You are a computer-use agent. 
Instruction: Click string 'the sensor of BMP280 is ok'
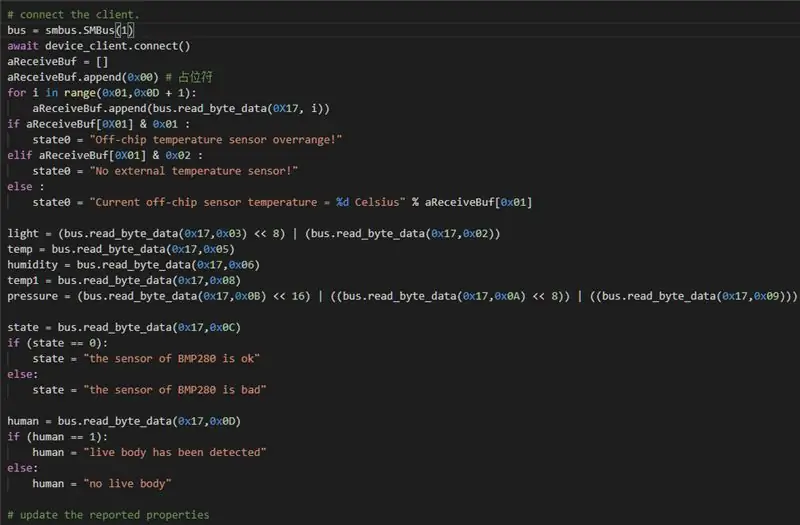pyautogui.click(x=172, y=359)
